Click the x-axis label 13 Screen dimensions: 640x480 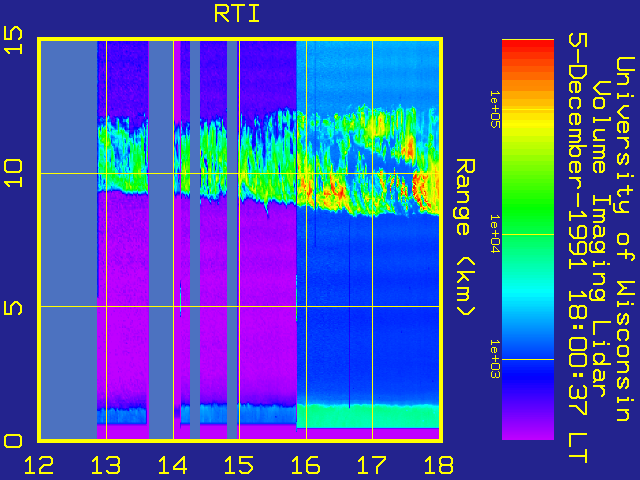click(106, 465)
